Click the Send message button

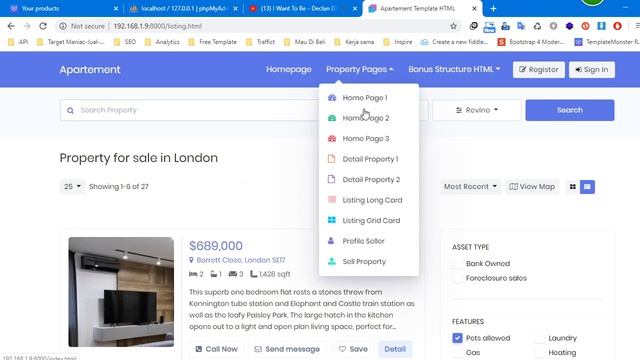(x=287, y=349)
